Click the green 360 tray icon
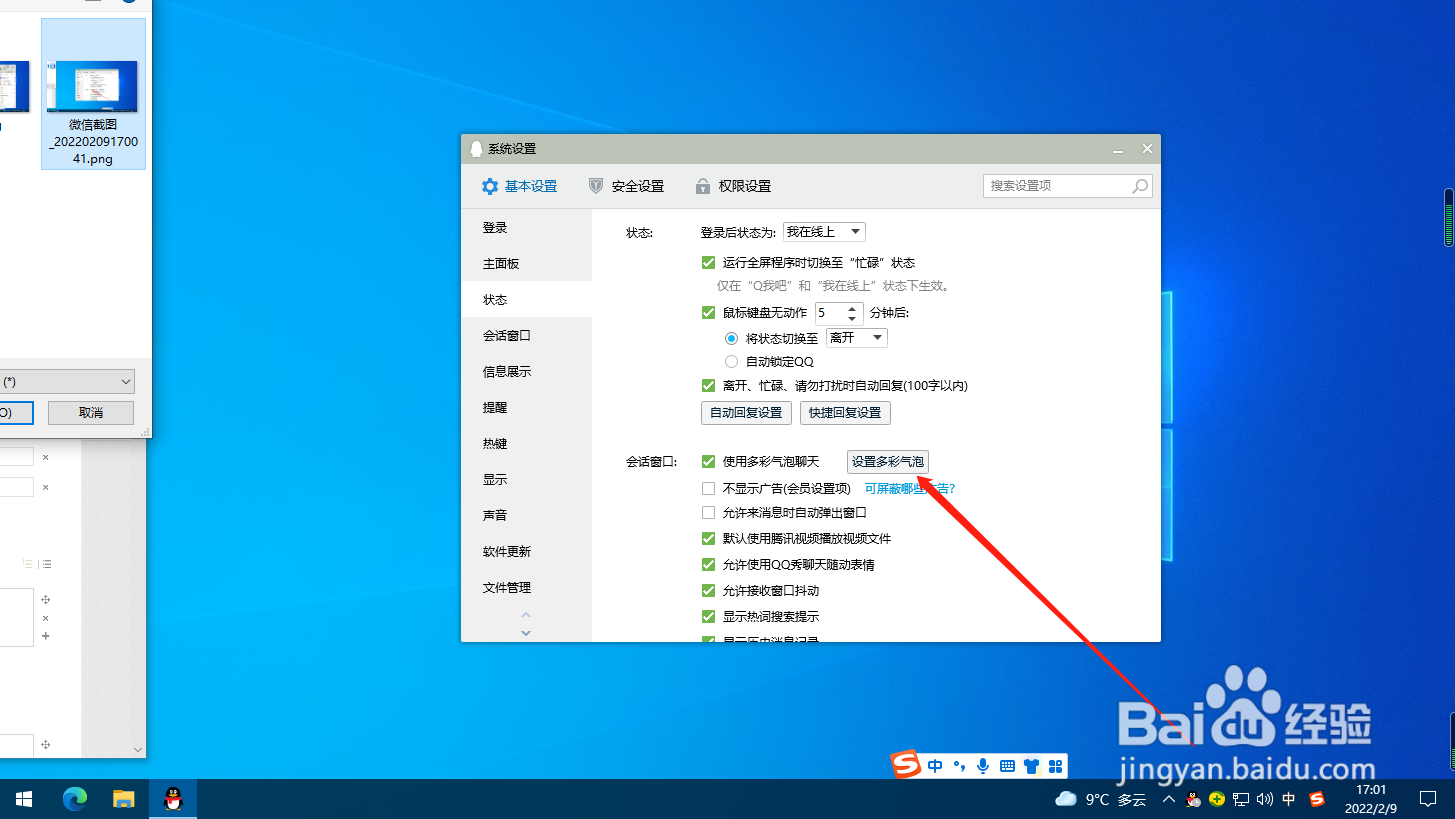Viewport: 1455px width, 819px height. point(1217,799)
